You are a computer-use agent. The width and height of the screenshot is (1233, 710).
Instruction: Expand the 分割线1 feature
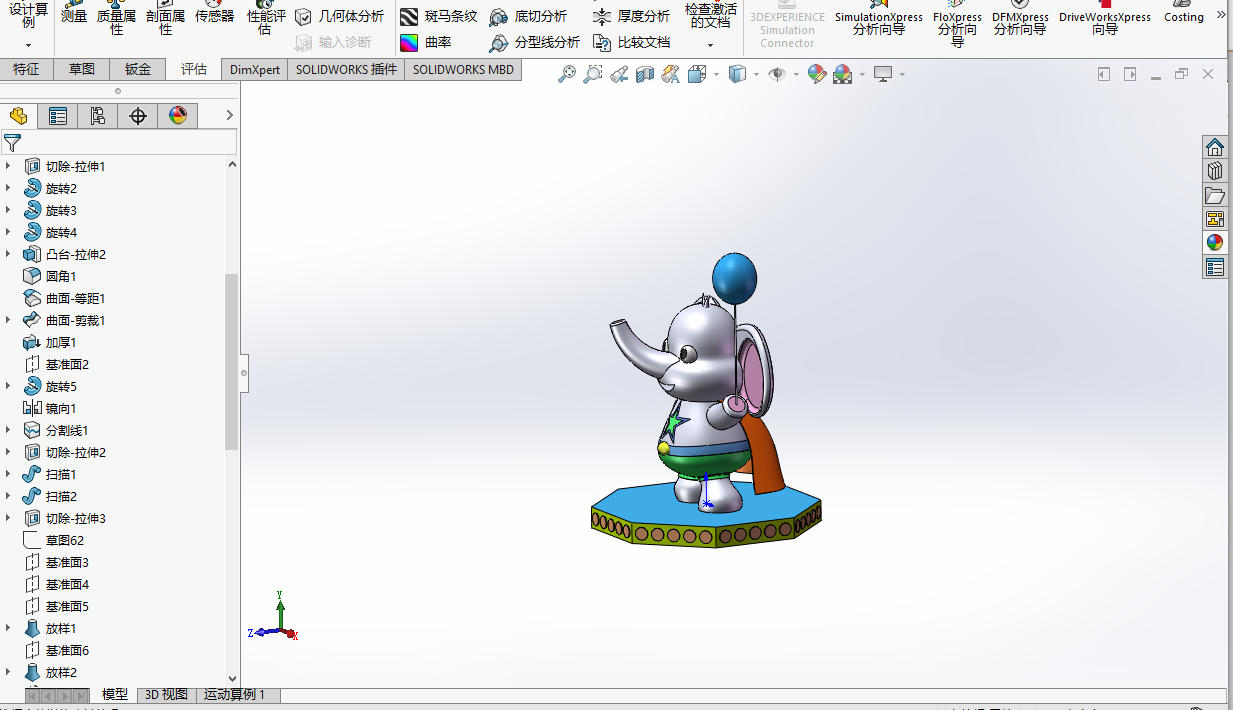pos(8,430)
